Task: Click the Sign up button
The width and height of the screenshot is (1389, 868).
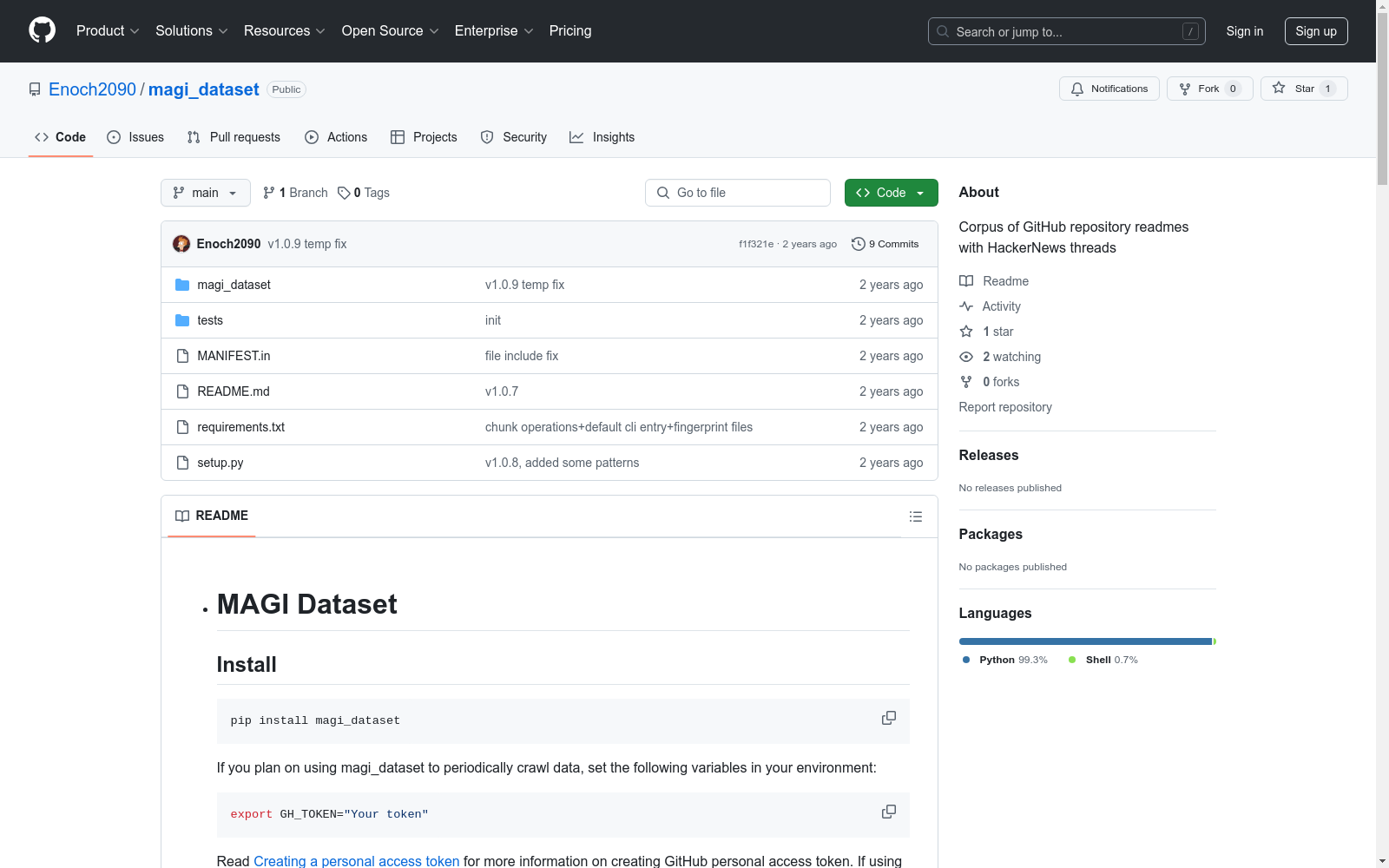Action: coord(1316,31)
